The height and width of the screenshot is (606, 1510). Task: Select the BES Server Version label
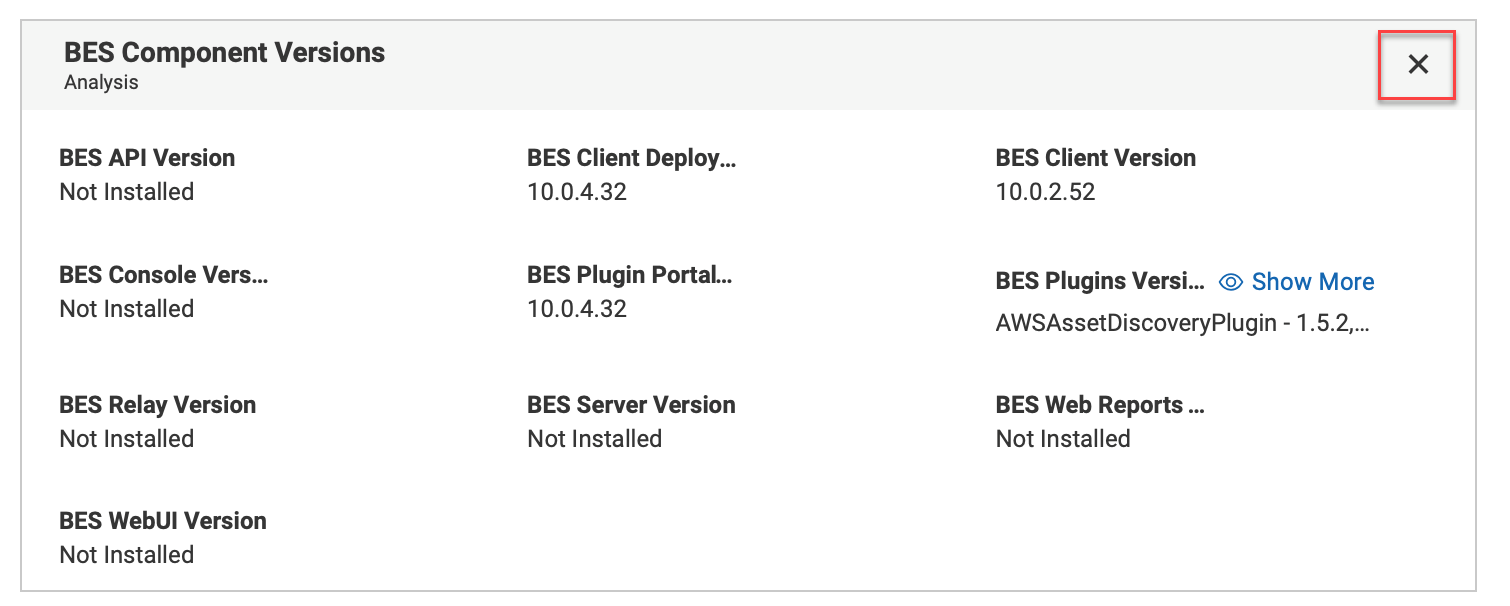631,405
